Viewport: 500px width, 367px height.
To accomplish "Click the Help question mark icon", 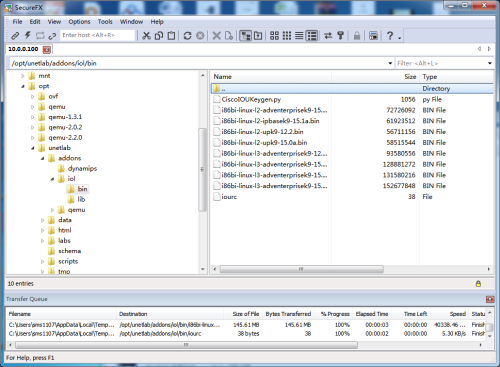I will point(390,35).
